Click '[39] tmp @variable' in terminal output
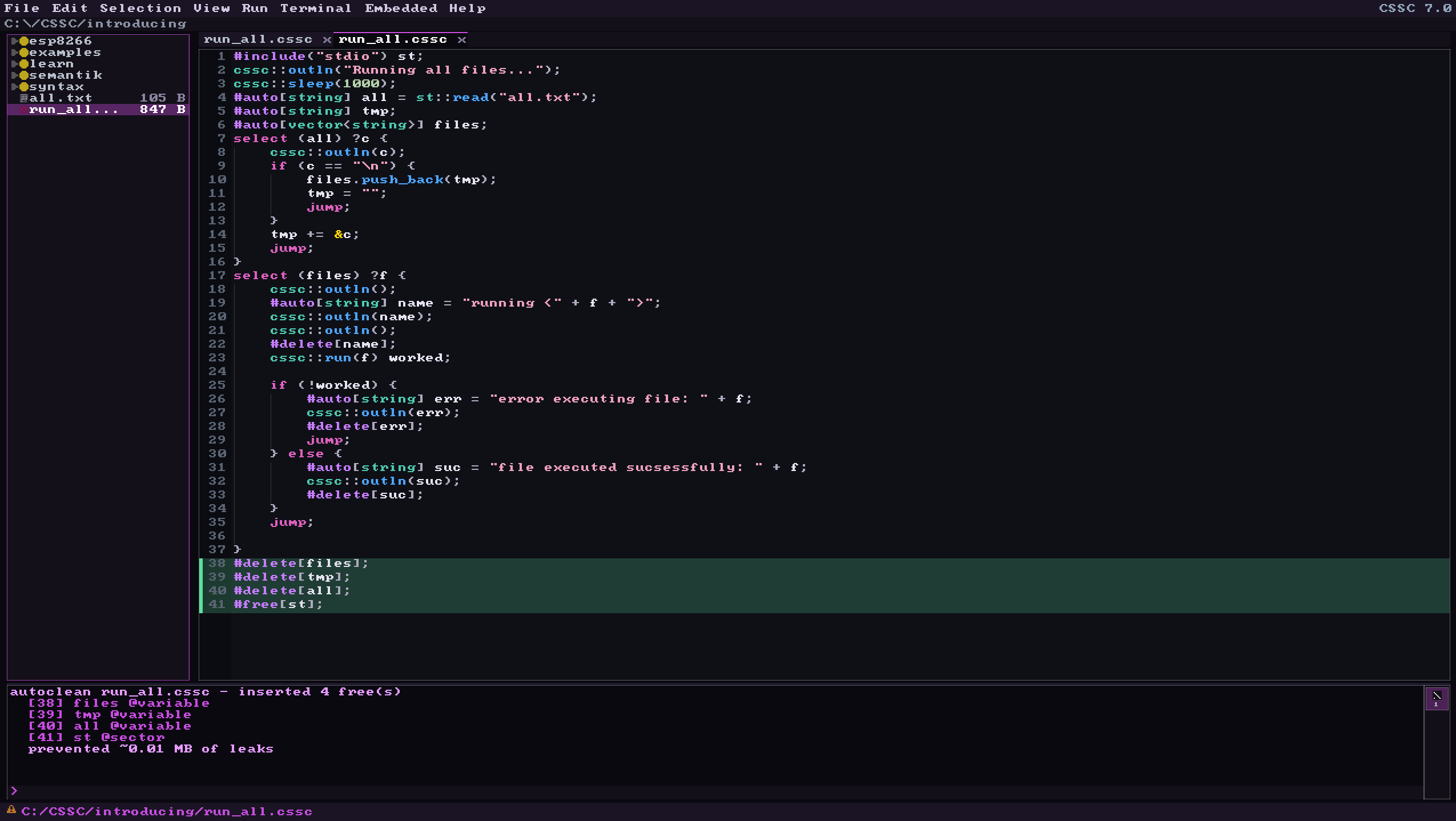 (x=110, y=714)
